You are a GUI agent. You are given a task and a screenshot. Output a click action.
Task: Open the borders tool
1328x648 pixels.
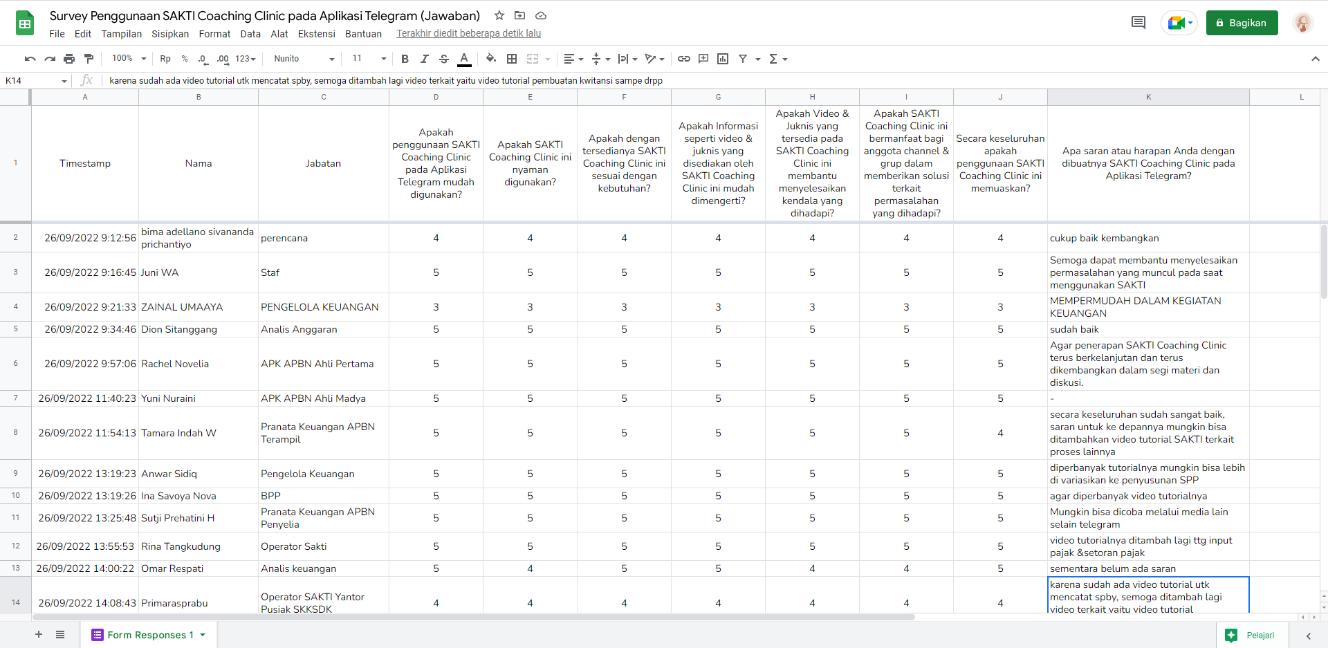click(512, 59)
